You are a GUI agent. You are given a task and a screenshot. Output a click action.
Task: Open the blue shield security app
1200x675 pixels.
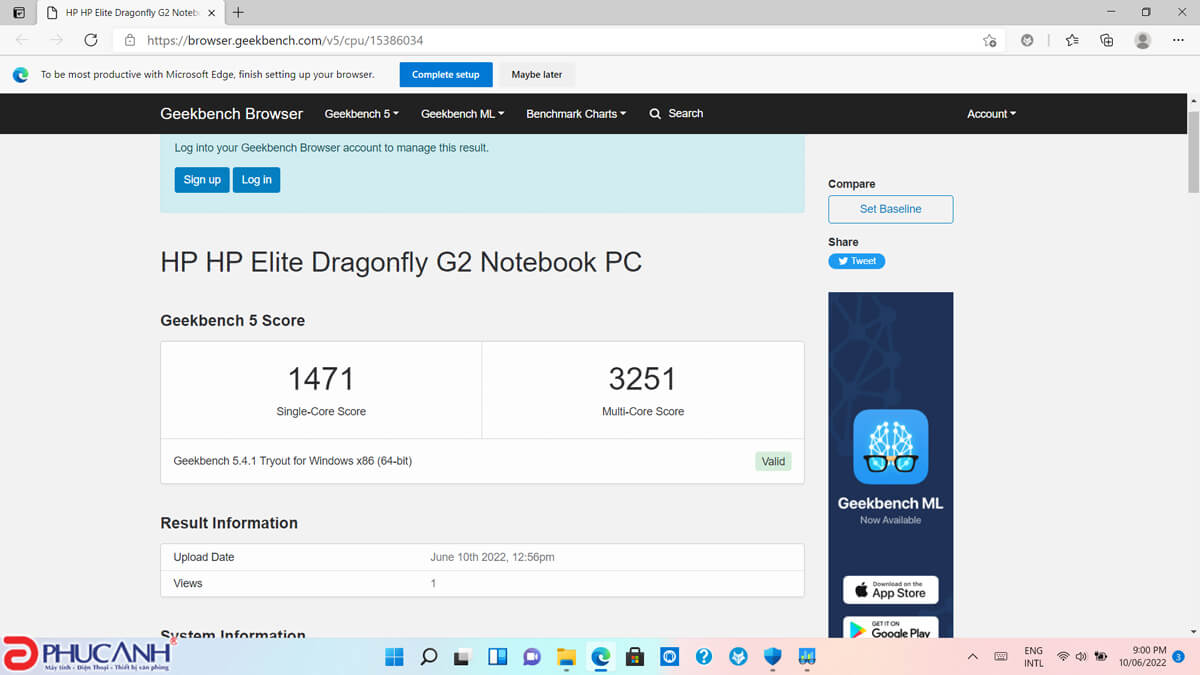tap(772, 657)
